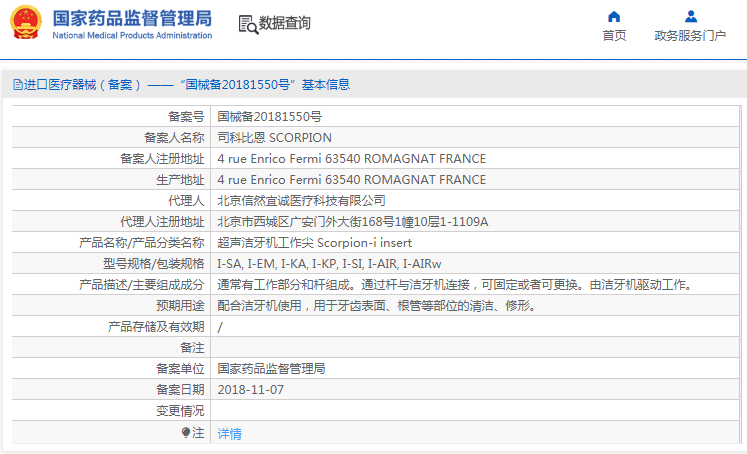
Task: Go to 首页 text link
Action: pyautogui.click(x=614, y=35)
